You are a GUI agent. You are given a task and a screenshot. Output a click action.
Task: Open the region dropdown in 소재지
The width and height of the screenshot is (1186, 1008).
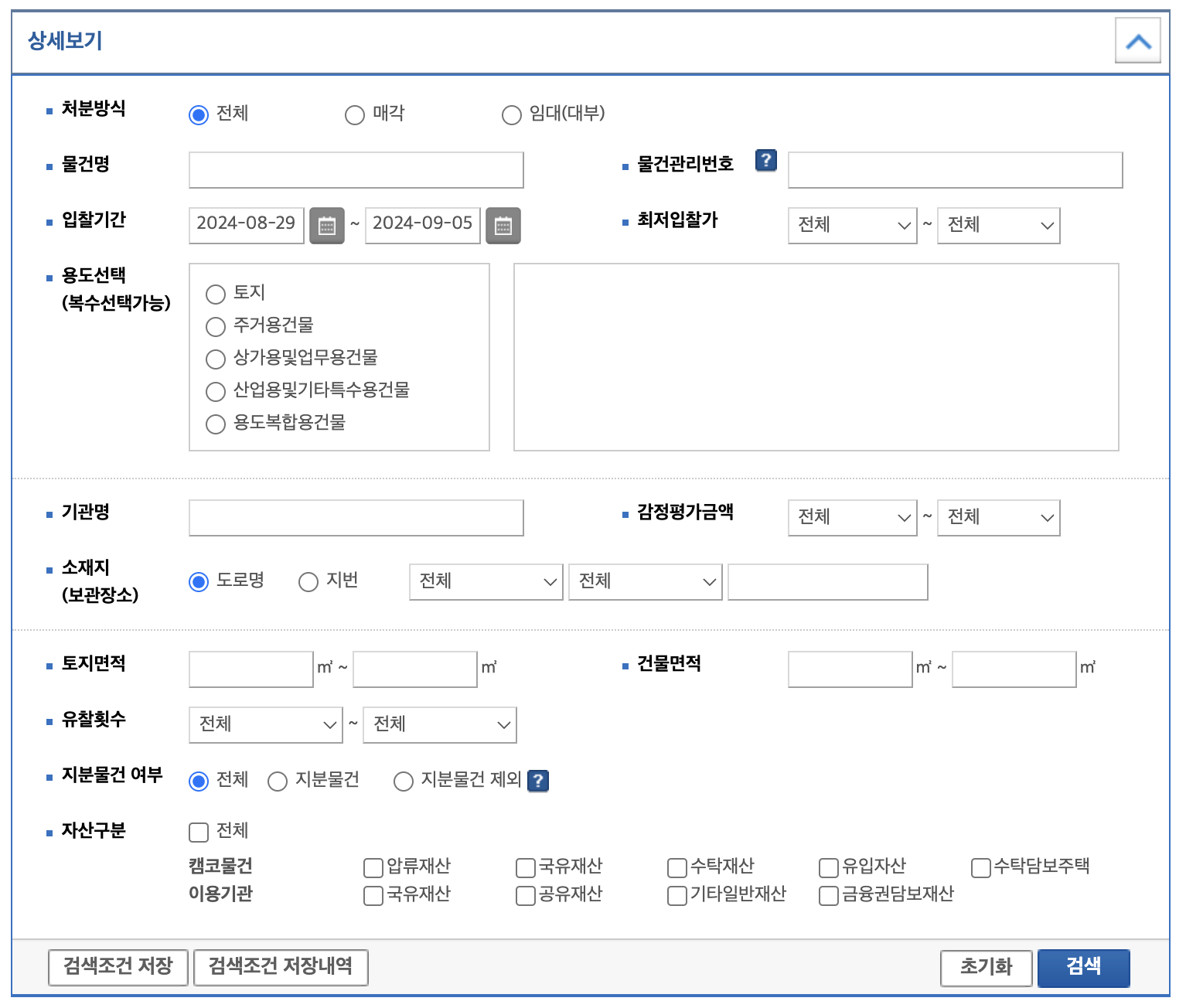[x=486, y=581]
